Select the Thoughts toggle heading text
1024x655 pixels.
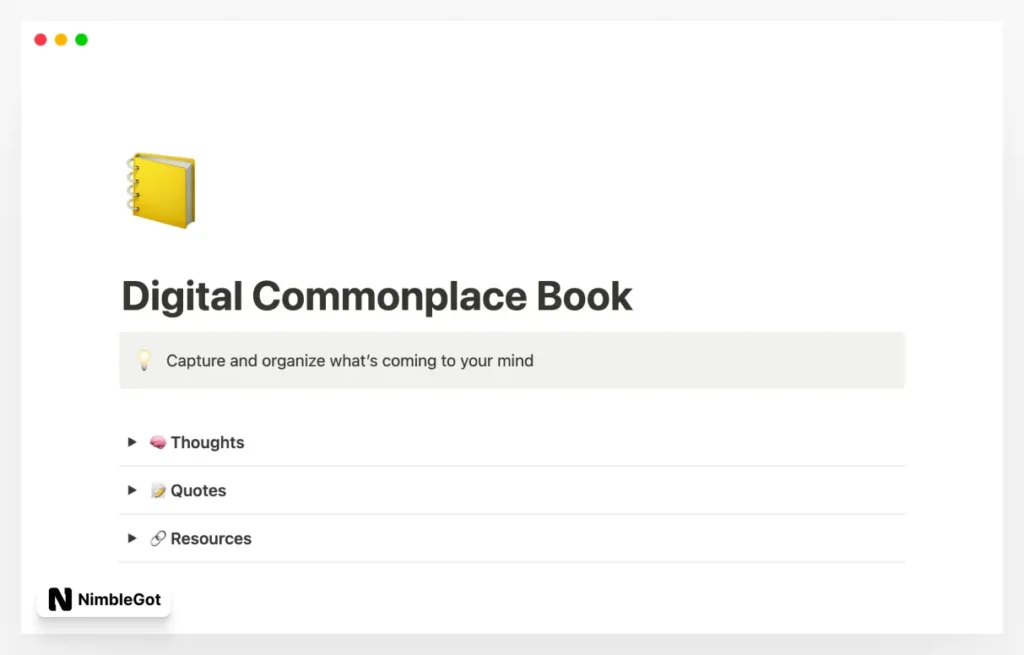(x=207, y=441)
